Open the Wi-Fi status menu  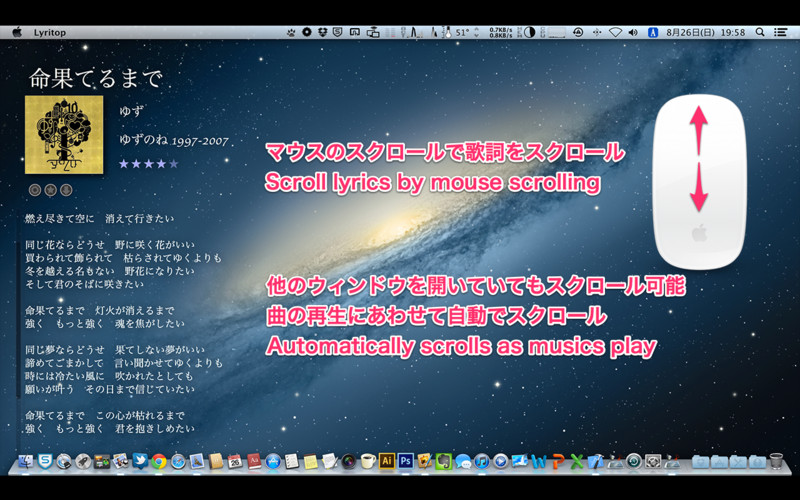pos(615,32)
